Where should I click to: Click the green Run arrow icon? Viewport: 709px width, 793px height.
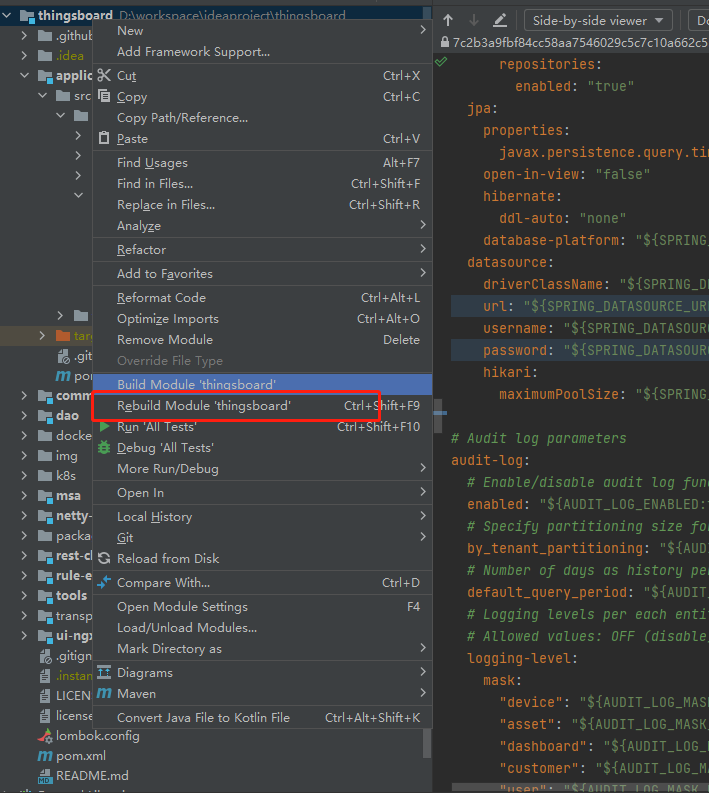[x=104, y=427]
